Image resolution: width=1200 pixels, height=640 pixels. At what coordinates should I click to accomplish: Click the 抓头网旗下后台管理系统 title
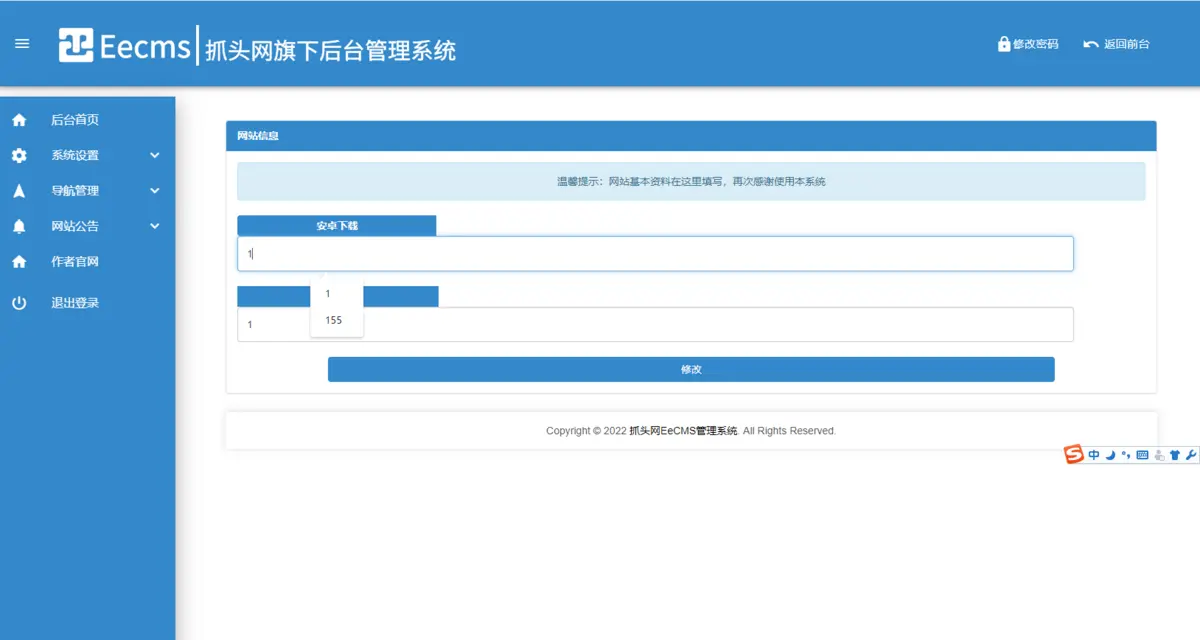click(330, 50)
